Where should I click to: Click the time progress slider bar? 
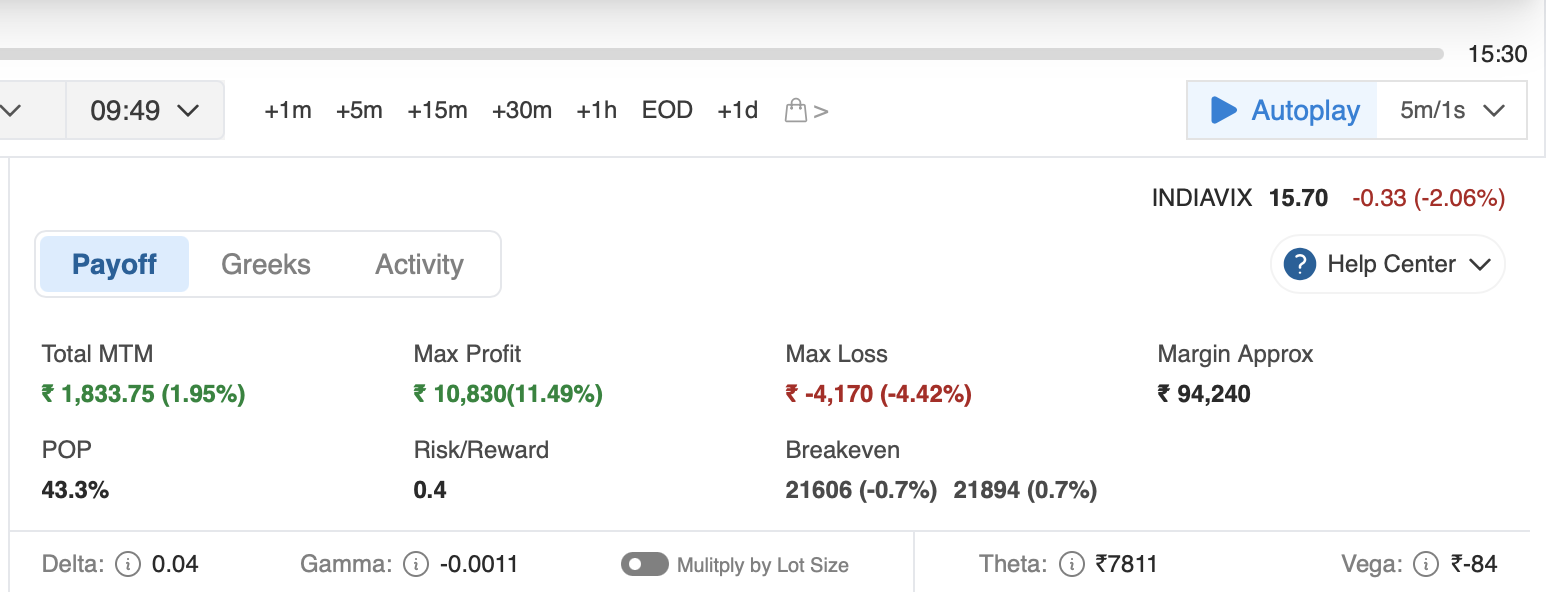[720, 54]
